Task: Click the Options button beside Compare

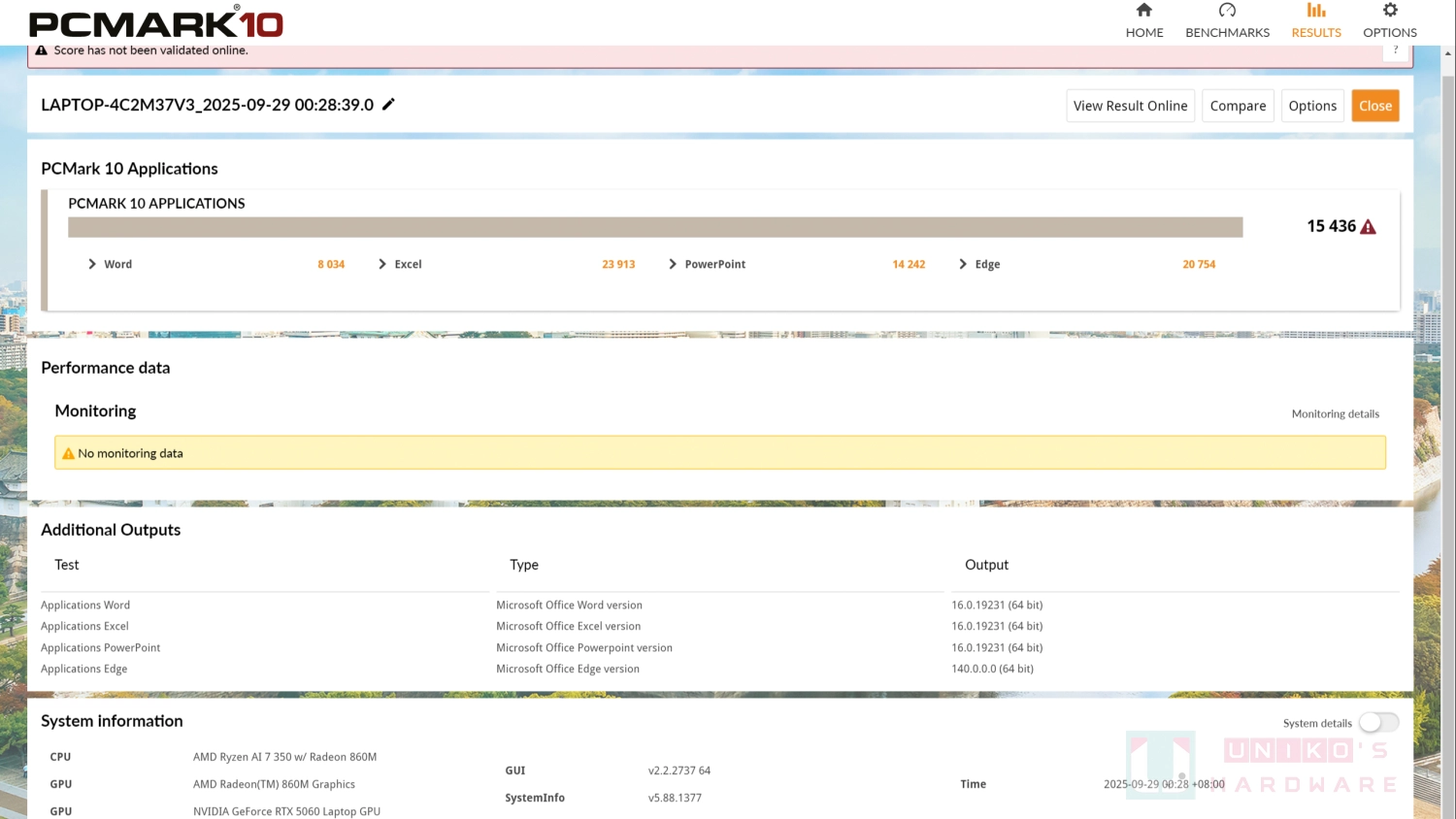Action: click(x=1312, y=106)
